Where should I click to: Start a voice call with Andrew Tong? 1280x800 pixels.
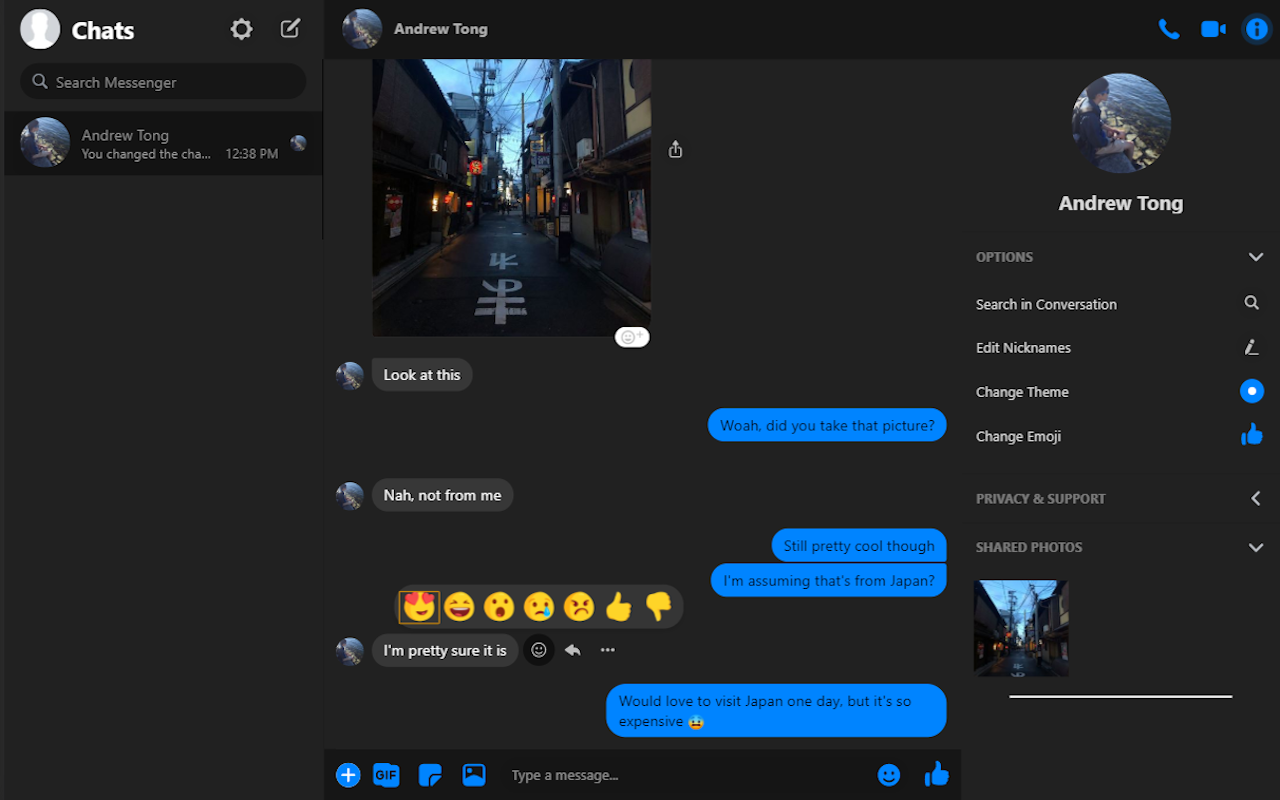click(1169, 29)
